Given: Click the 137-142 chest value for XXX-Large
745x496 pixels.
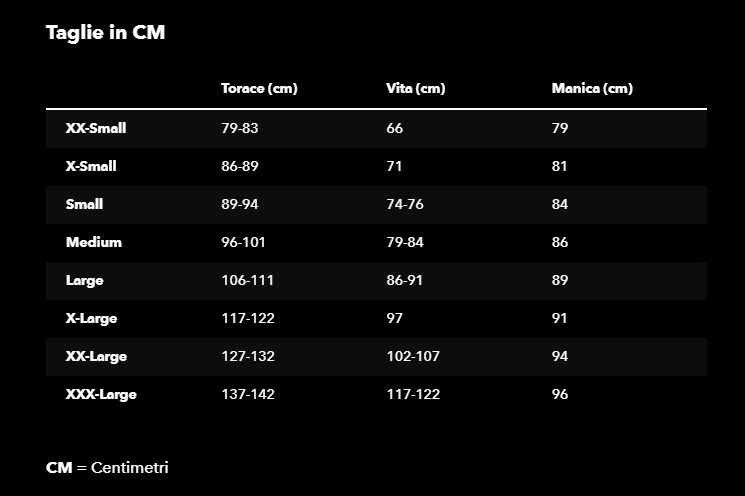Looking at the screenshot, I should click(x=248, y=394).
